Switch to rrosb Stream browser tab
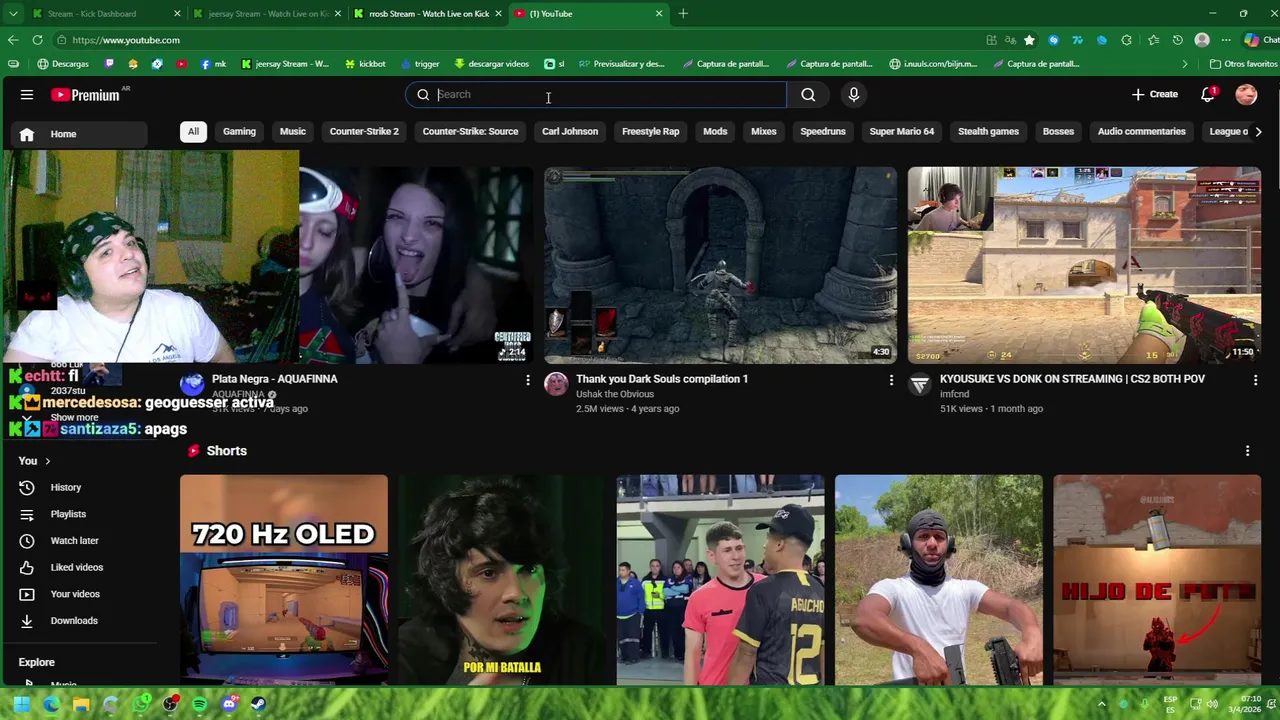 tap(428, 14)
